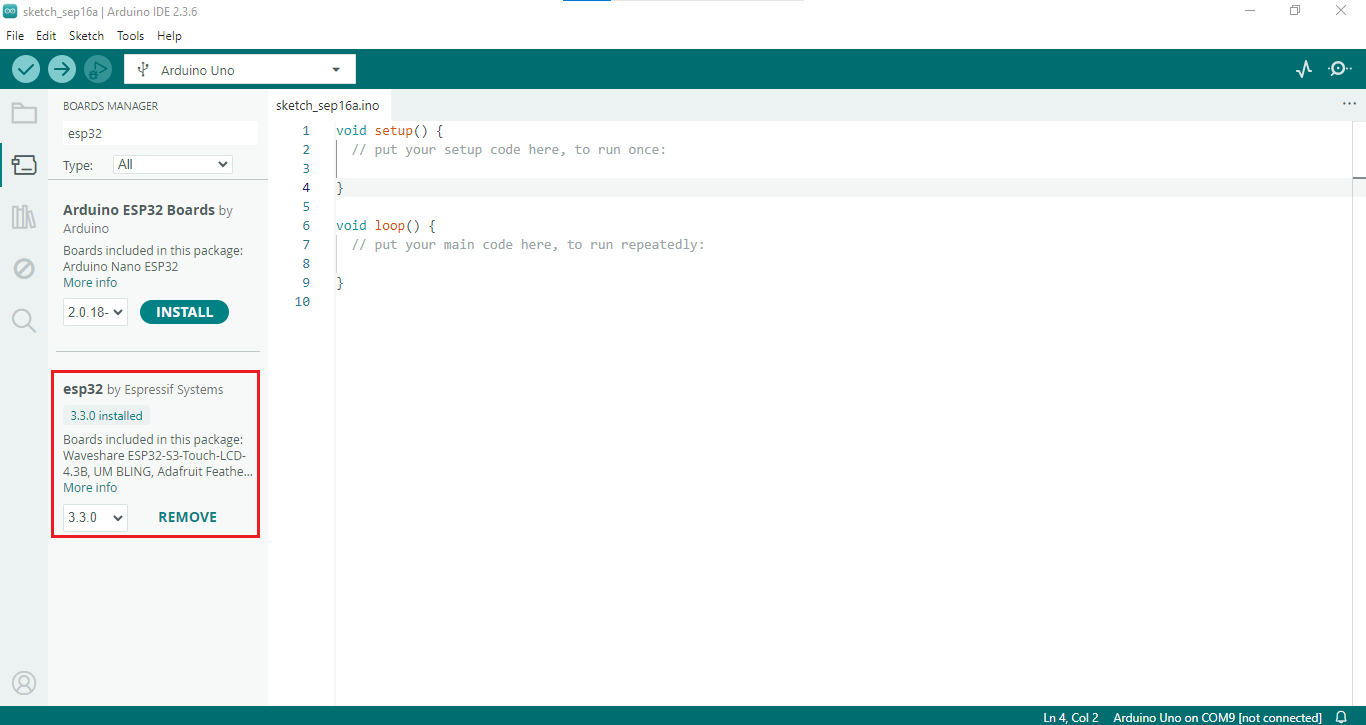
Task: Click the void setup() code line
Action: (389, 131)
